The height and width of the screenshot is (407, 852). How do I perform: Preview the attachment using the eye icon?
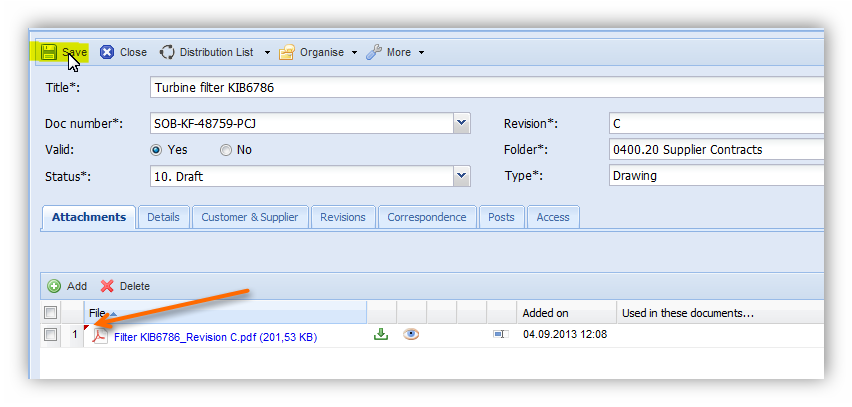(411, 335)
